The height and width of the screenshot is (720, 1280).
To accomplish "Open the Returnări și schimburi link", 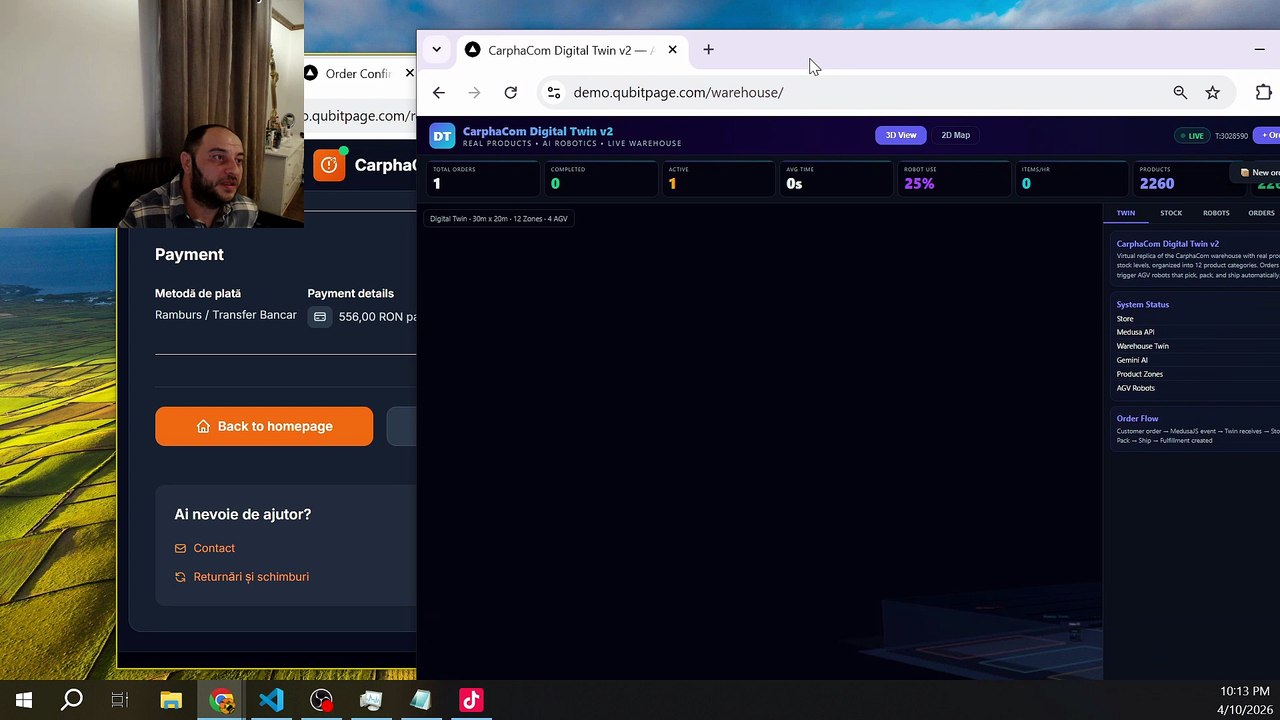I will [x=251, y=577].
